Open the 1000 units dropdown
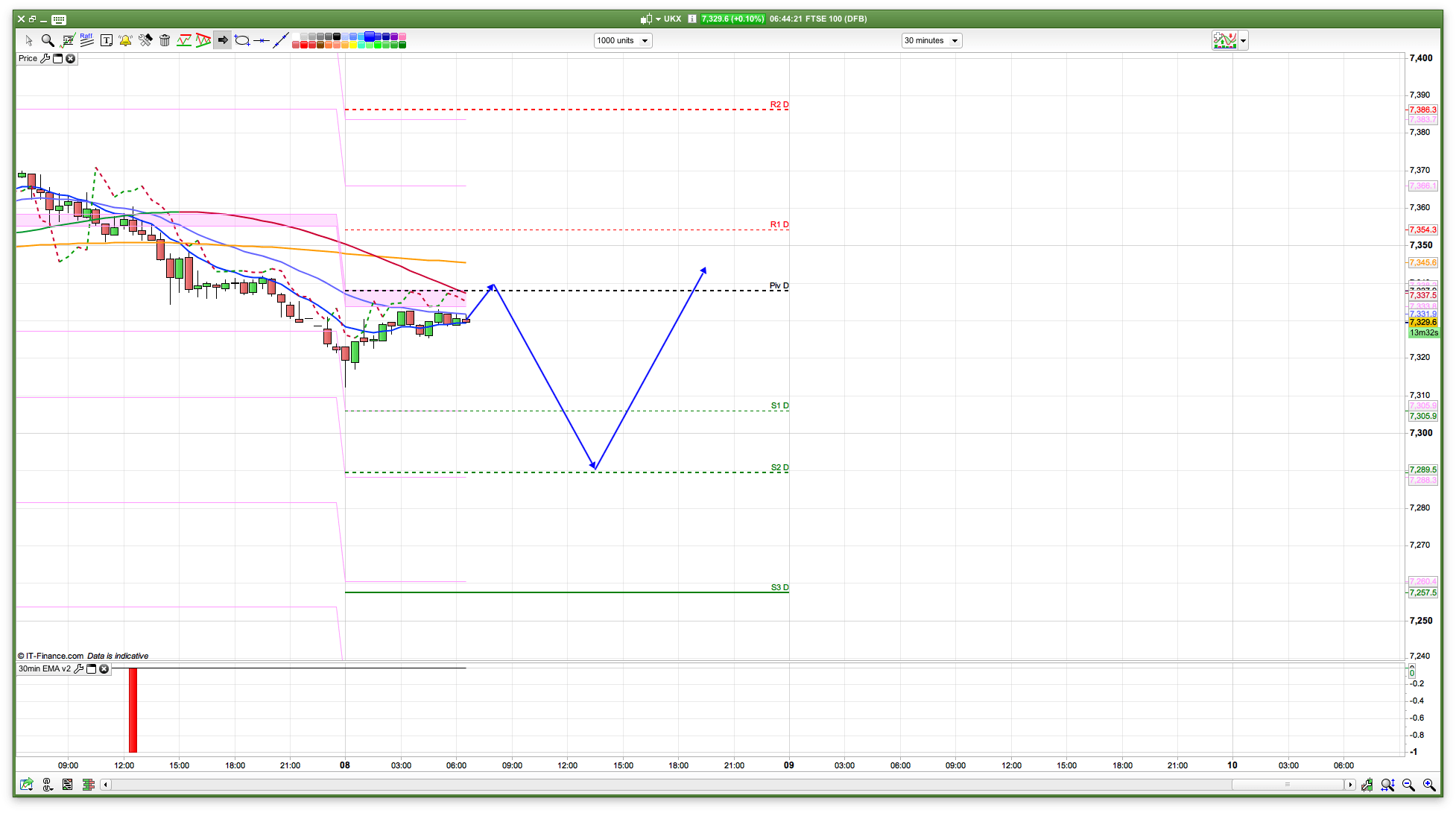 [623, 40]
